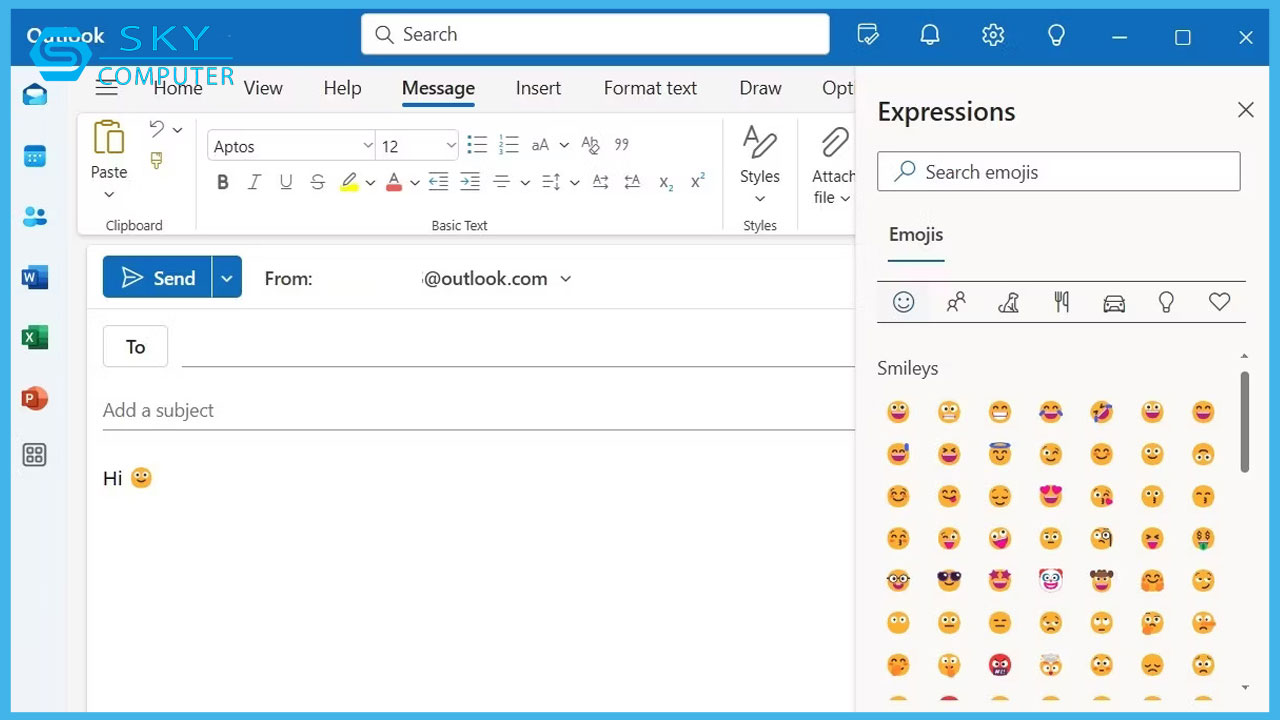Switch to the Food emoji category
The height and width of the screenshot is (720, 1280).
click(x=1061, y=301)
